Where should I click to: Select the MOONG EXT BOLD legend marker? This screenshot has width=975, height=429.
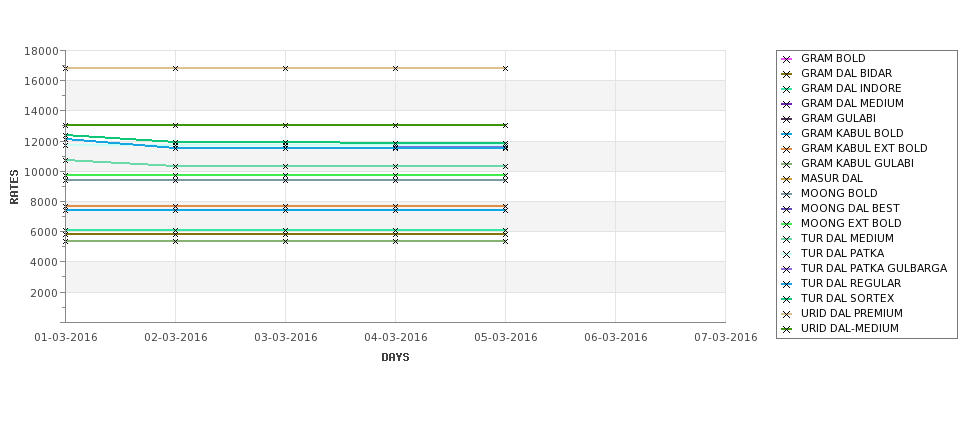click(x=787, y=224)
